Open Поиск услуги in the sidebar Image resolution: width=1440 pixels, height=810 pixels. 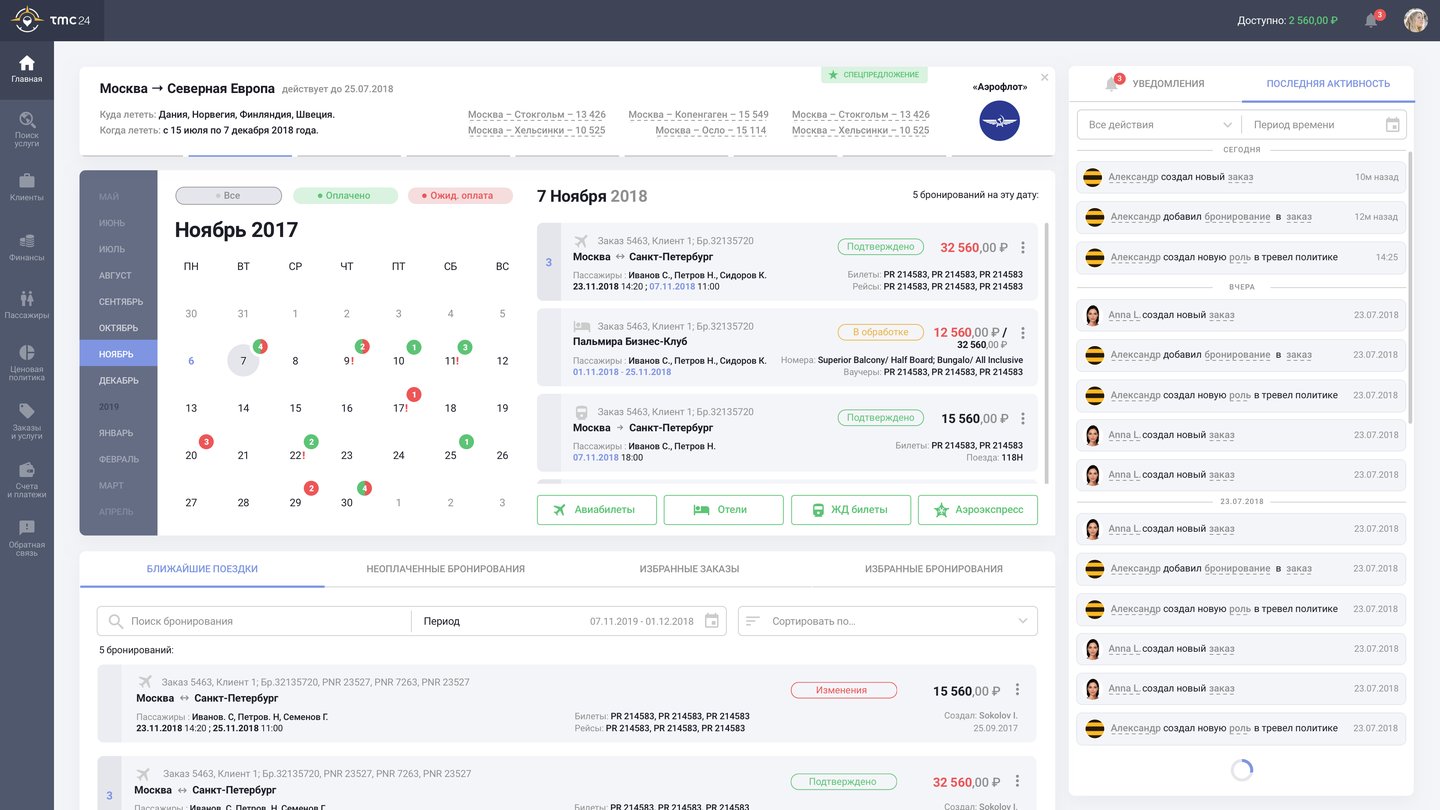tap(27, 128)
